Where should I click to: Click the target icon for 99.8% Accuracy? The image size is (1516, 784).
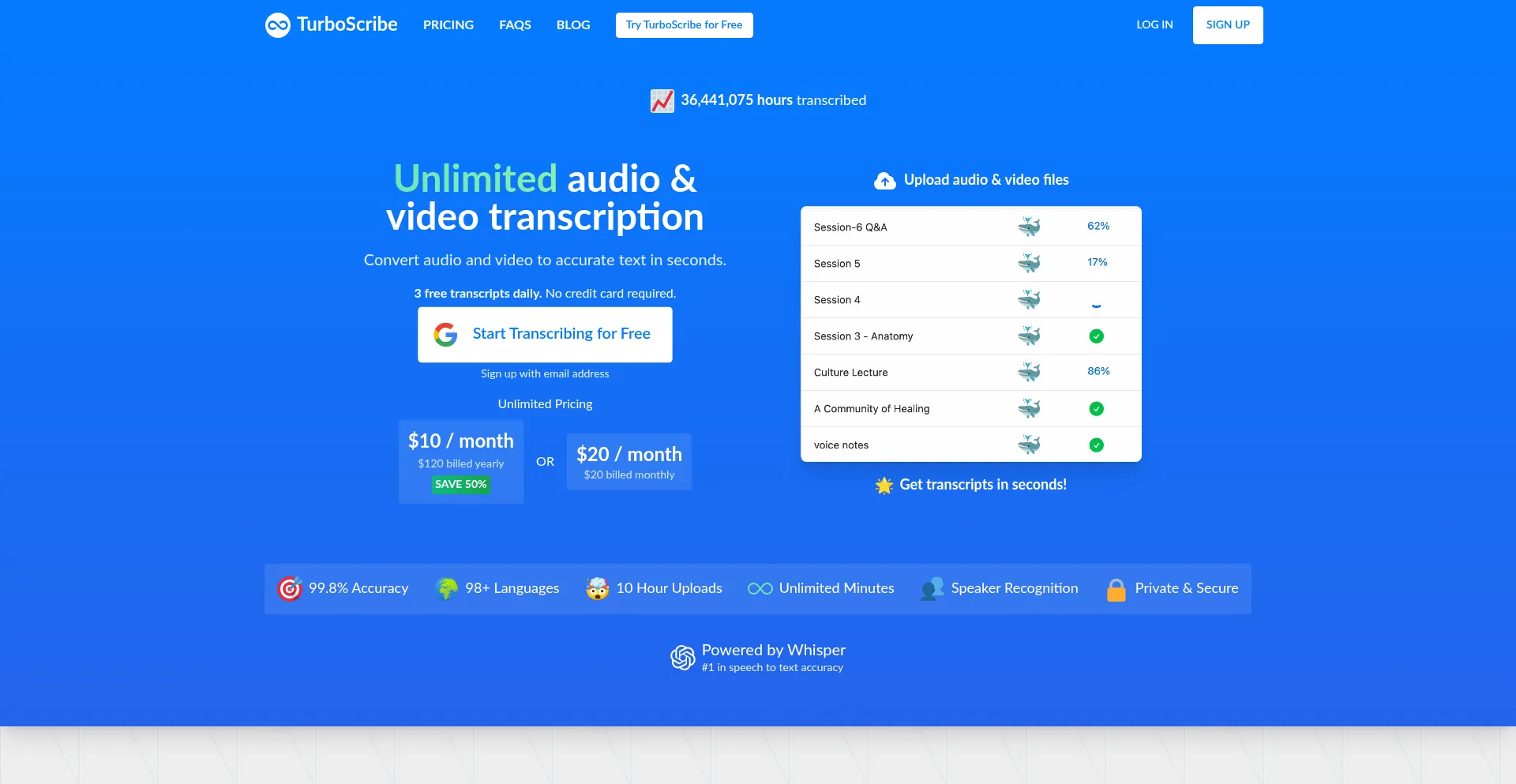tap(290, 588)
